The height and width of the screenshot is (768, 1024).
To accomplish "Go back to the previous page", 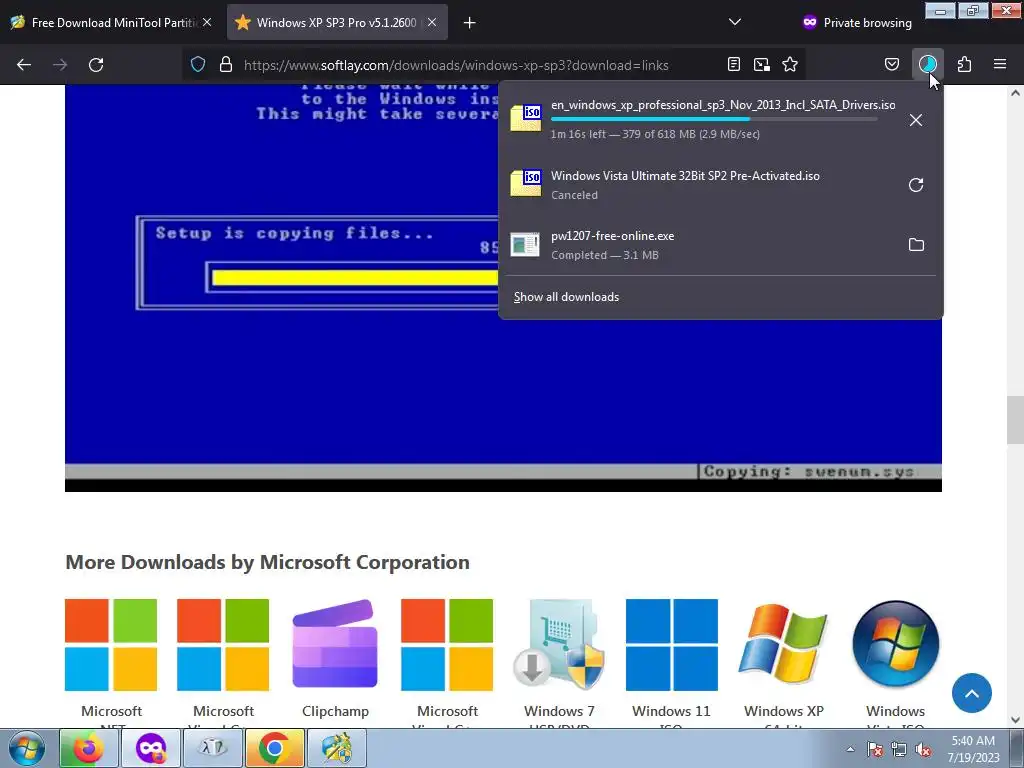I will coord(24,65).
